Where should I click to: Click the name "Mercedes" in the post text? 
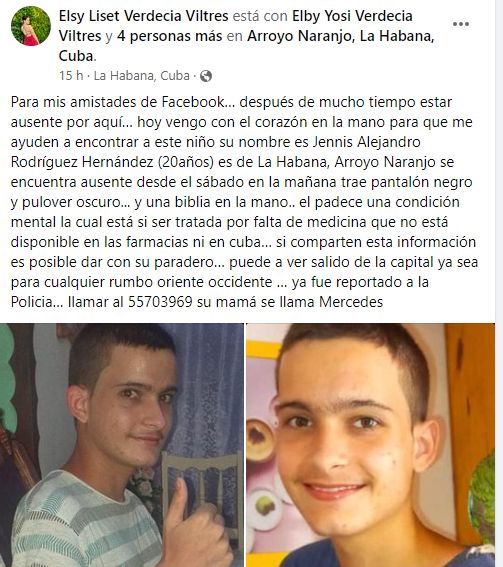(x=351, y=302)
